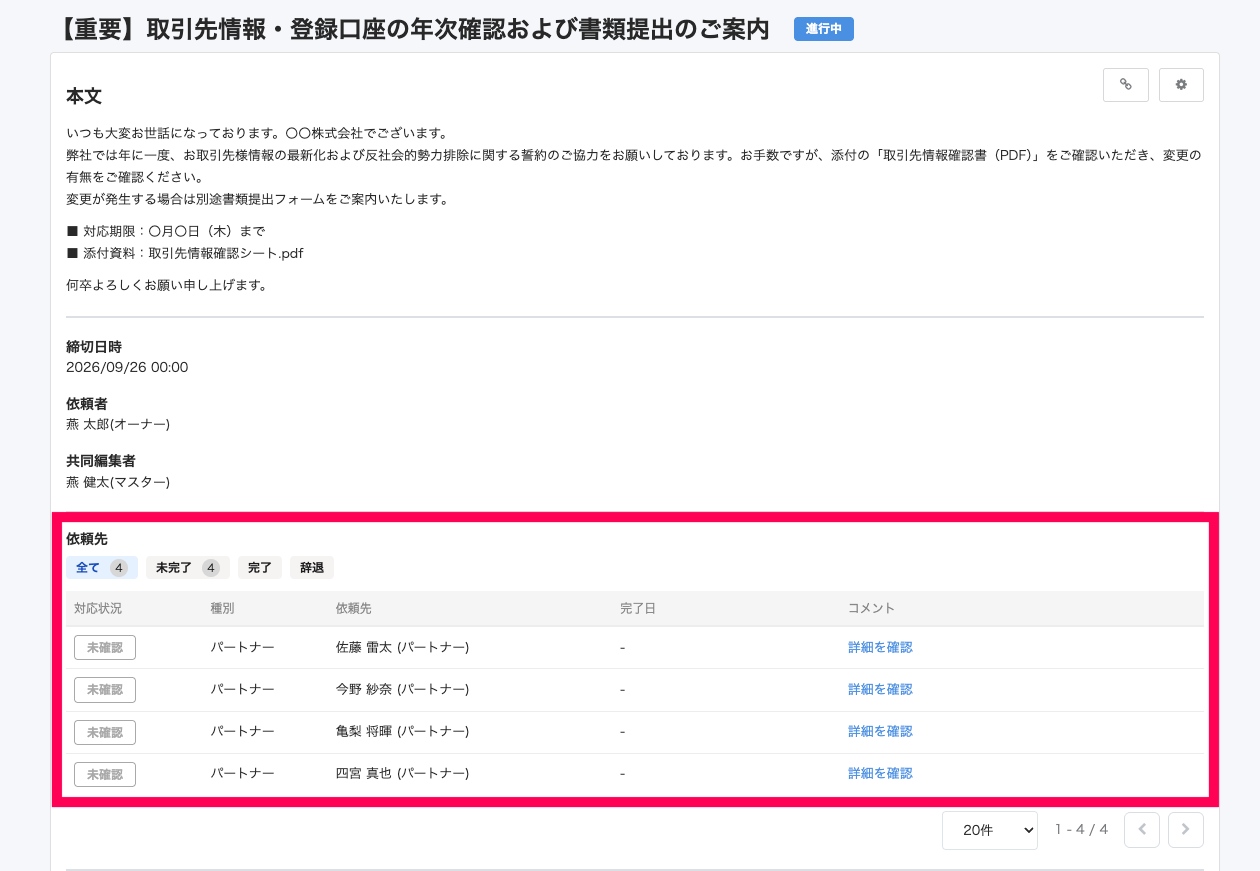The image size is (1260, 871).
Task: Select the 辞退 filter tab
Action: pyautogui.click(x=312, y=568)
